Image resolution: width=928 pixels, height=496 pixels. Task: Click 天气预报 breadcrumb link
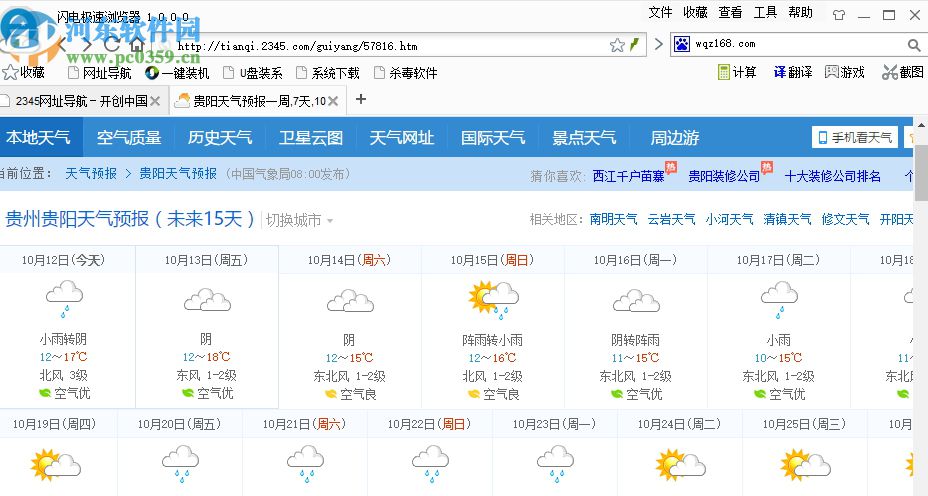click(x=91, y=173)
